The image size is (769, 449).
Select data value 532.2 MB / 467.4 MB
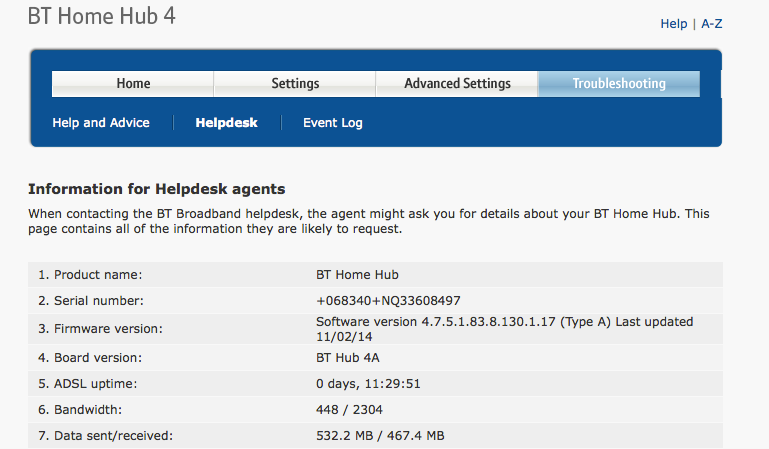click(x=380, y=435)
